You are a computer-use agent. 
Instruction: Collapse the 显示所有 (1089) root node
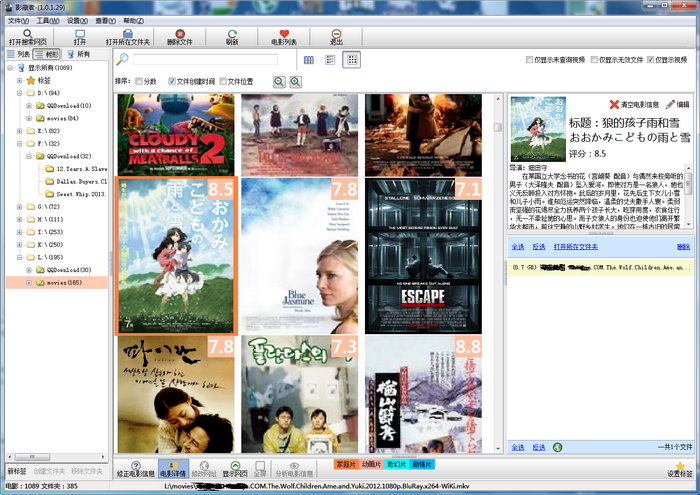click(9, 68)
